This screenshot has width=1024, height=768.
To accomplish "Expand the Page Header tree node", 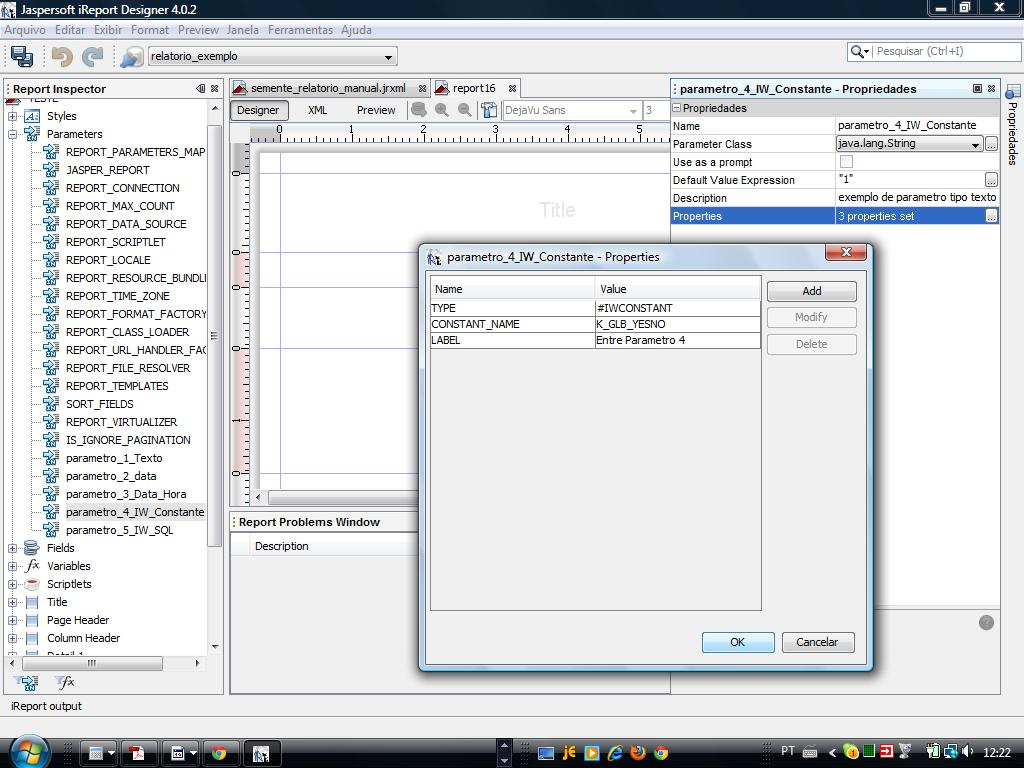I will [12, 620].
